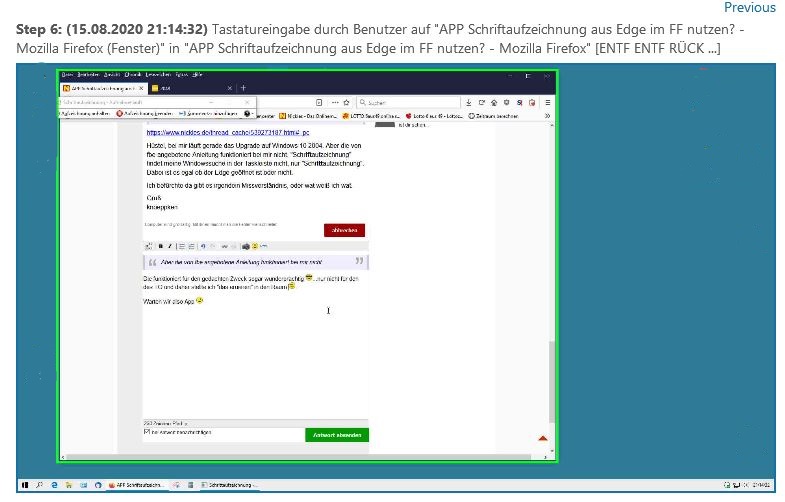Apply italic formatting in reply editor
The width and height of the screenshot is (785, 502).
(170, 246)
